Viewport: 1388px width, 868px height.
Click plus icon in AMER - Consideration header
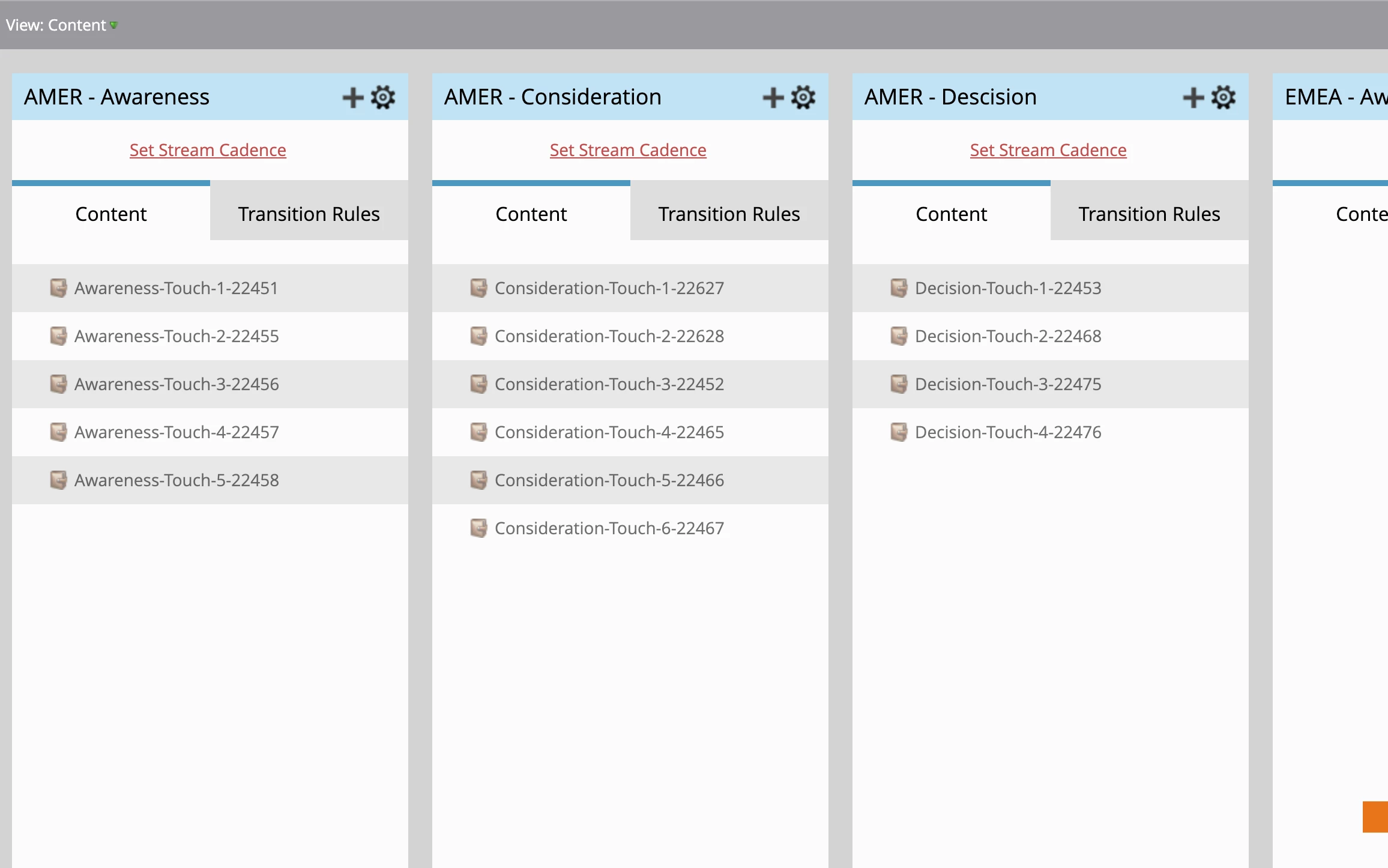(x=773, y=97)
